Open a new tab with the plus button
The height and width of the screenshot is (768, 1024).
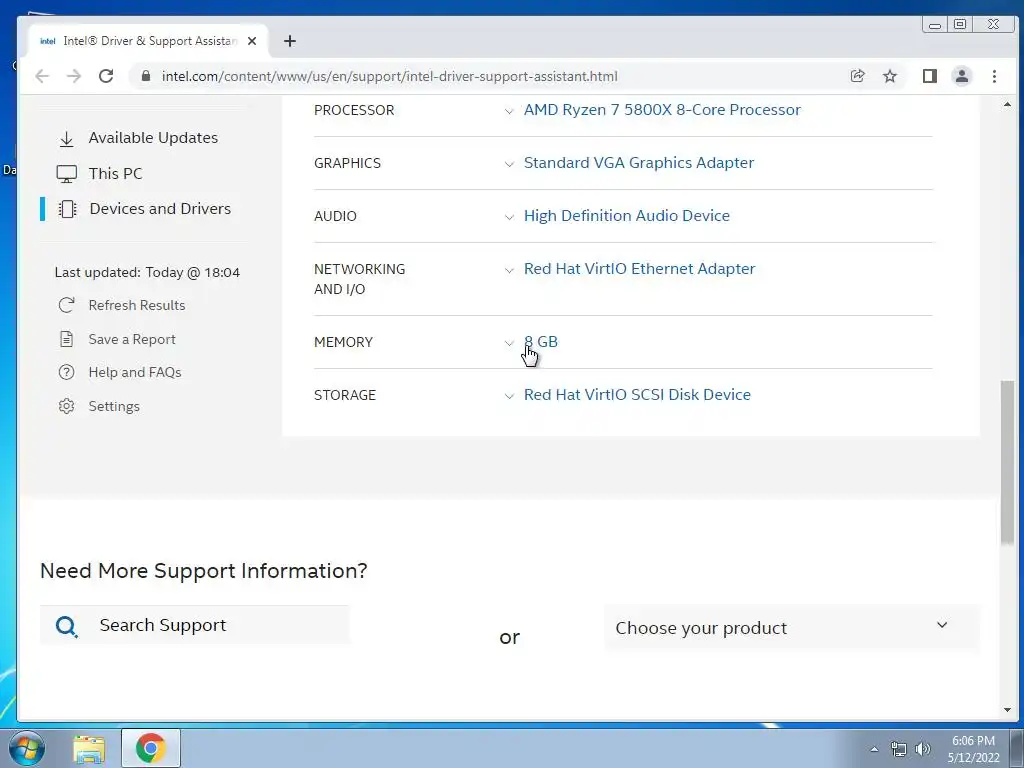click(x=290, y=41)
